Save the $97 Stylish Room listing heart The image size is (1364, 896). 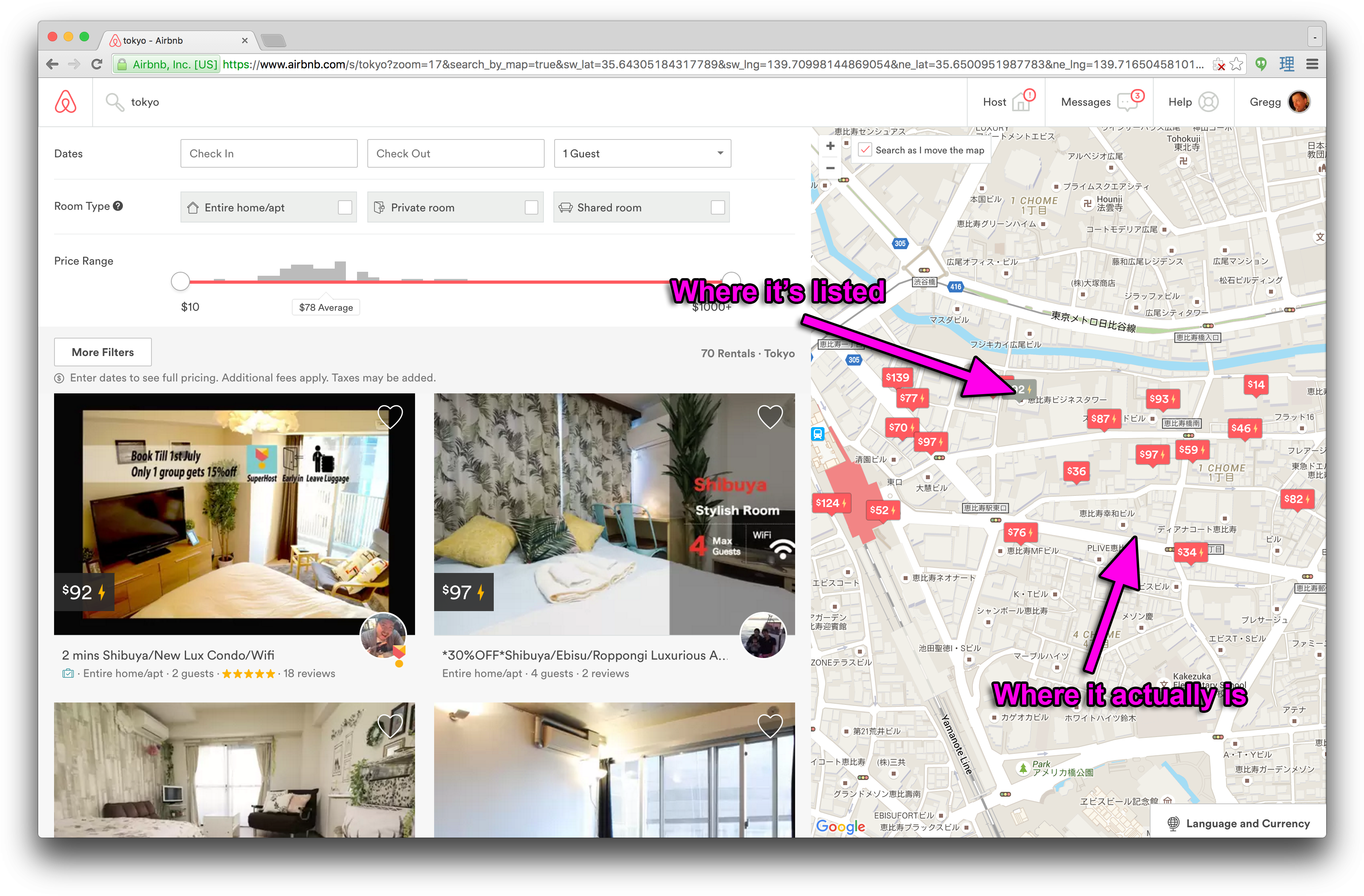click(x=770, y=416)
